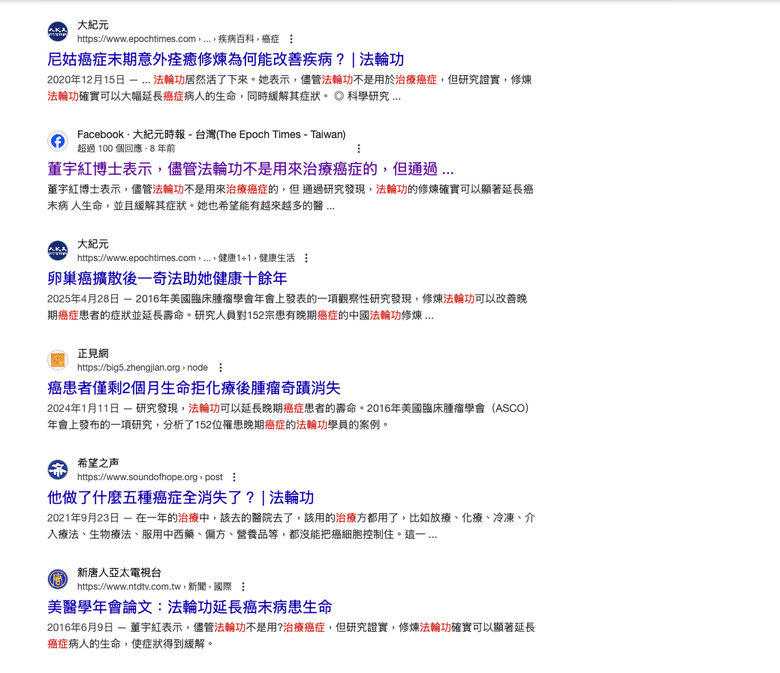The image size is (780, 673).
Task: Open result 美醫學年會論文：法輪功延長癌末病患生命
Action: click(x=190, y=607)
